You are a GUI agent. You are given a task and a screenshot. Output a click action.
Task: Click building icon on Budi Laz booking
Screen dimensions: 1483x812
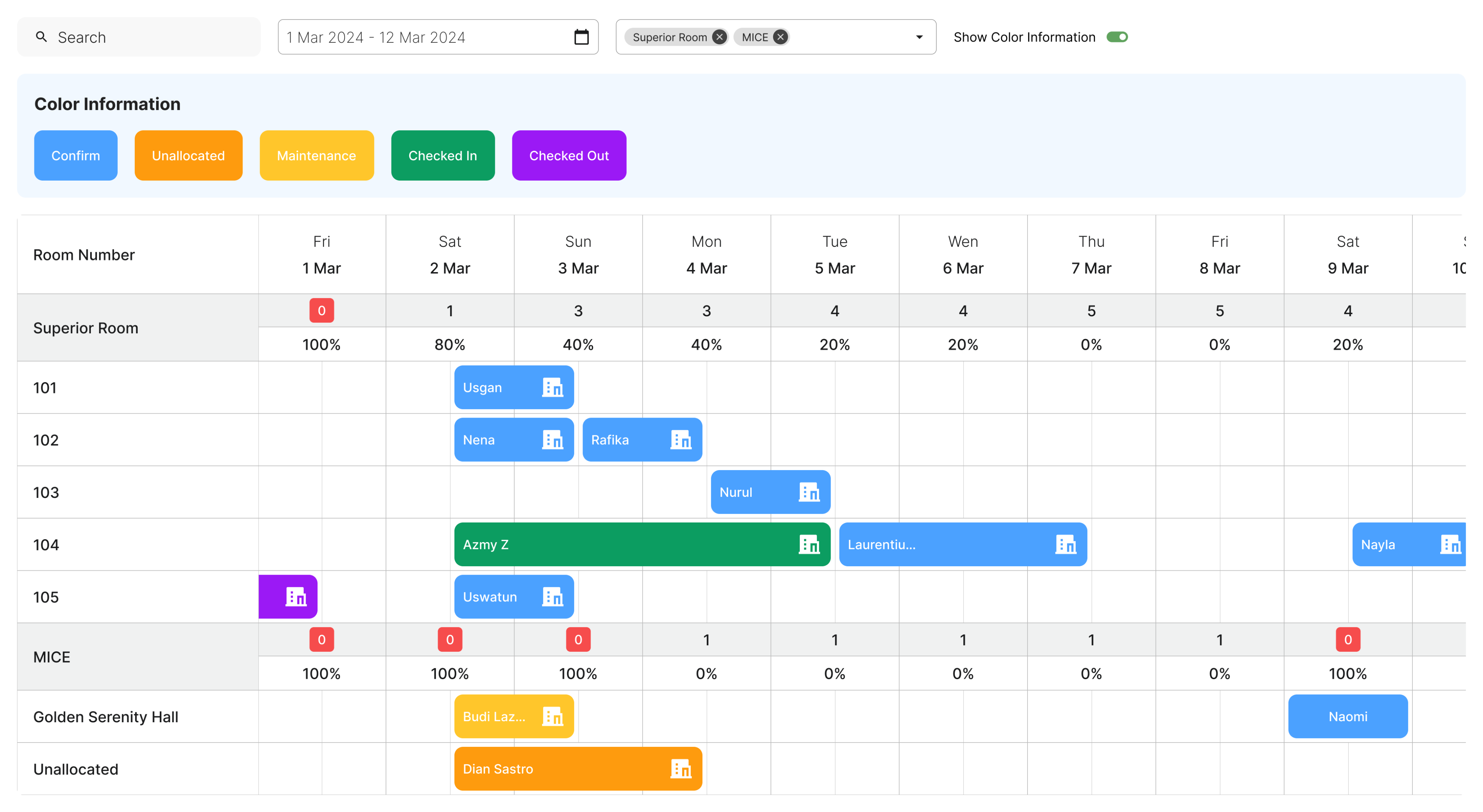[x=553, y=716]
